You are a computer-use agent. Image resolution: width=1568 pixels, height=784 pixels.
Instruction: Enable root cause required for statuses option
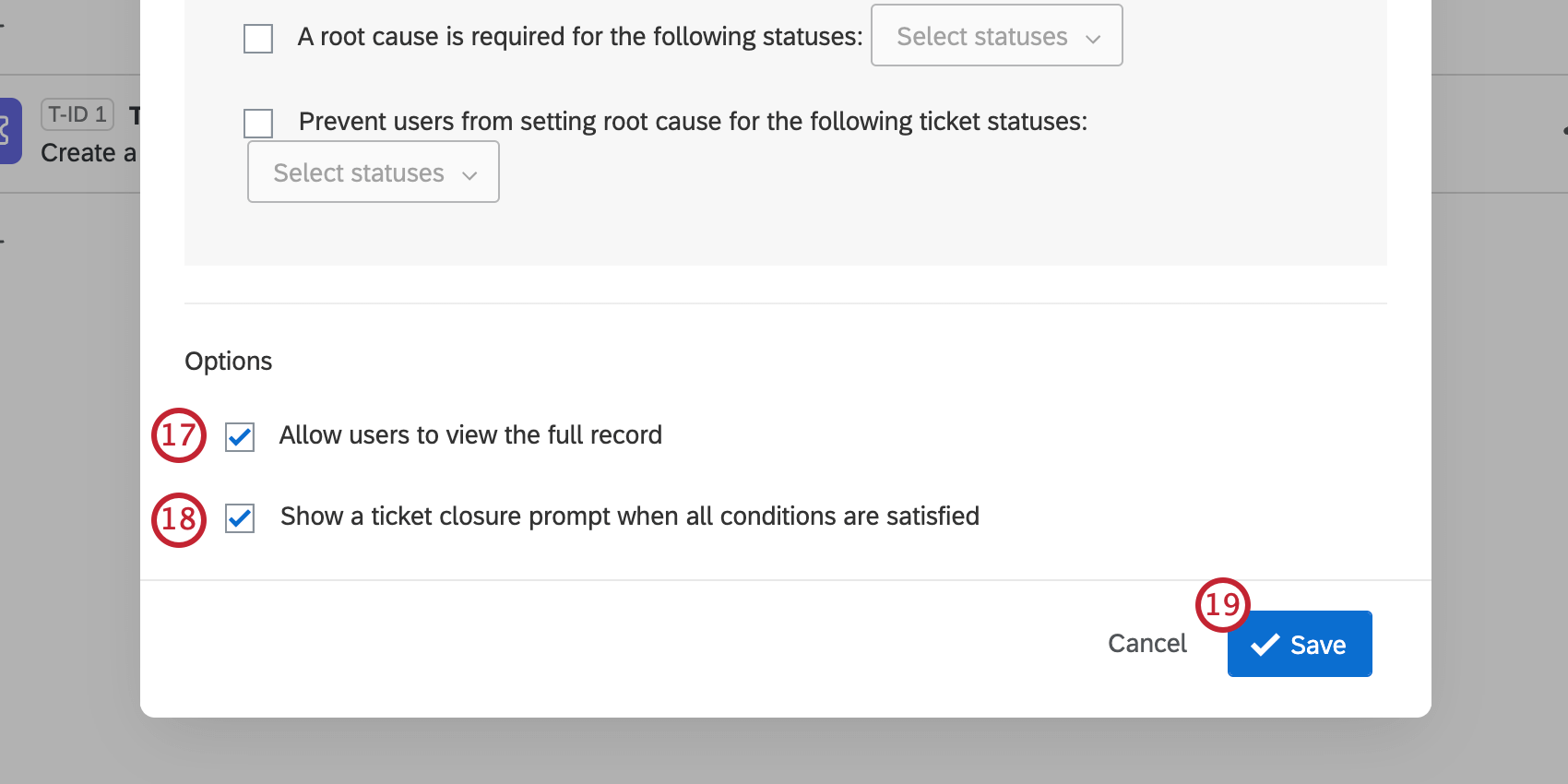[x=257, y=39]
